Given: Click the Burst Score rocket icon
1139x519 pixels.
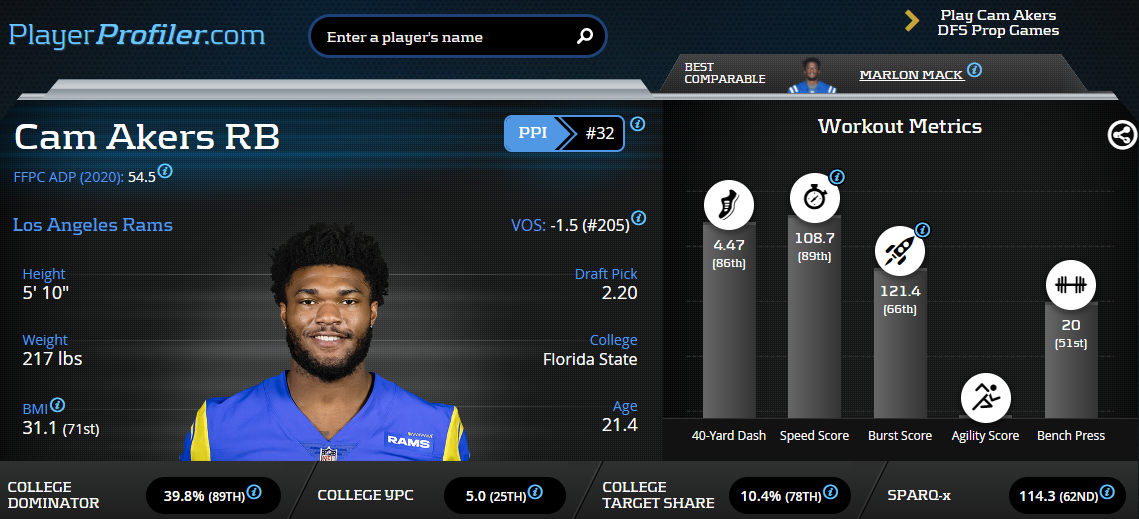Looking at the screenshot, I should tap(899, 251).
